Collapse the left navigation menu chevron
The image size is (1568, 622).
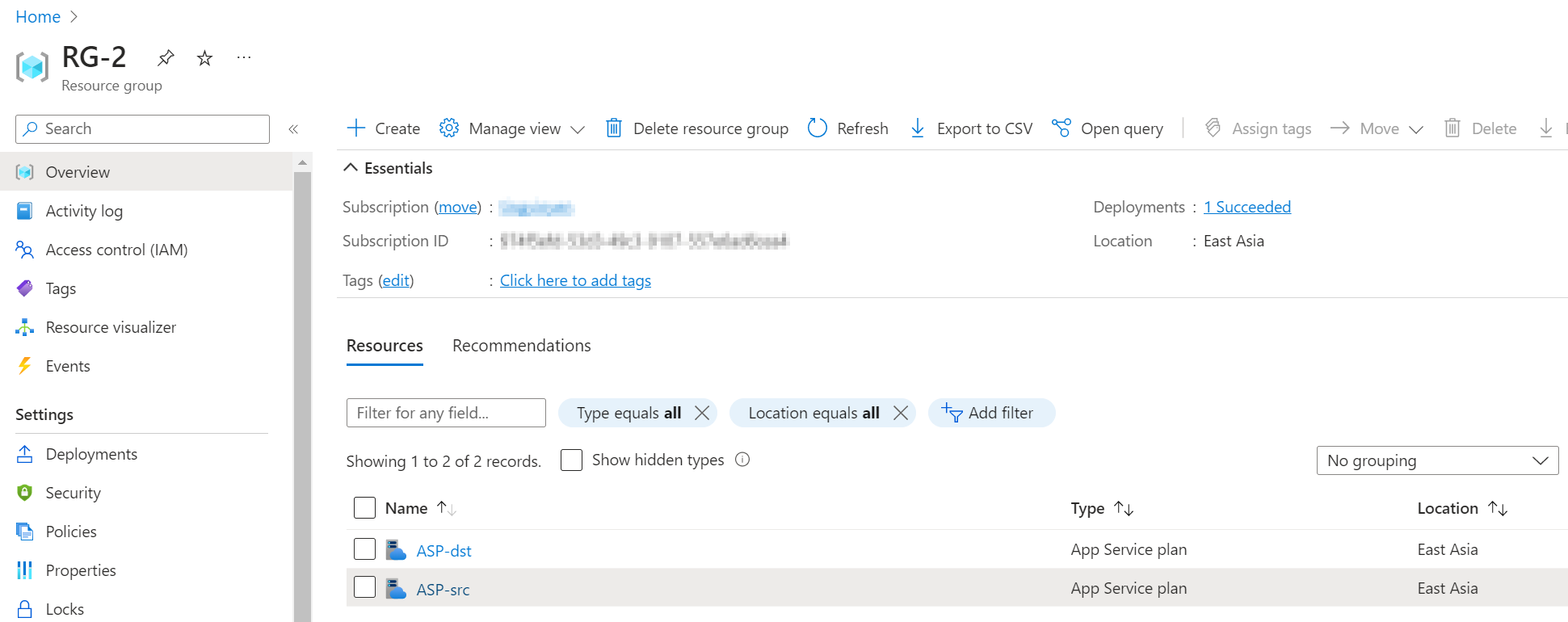click(293, 129)
